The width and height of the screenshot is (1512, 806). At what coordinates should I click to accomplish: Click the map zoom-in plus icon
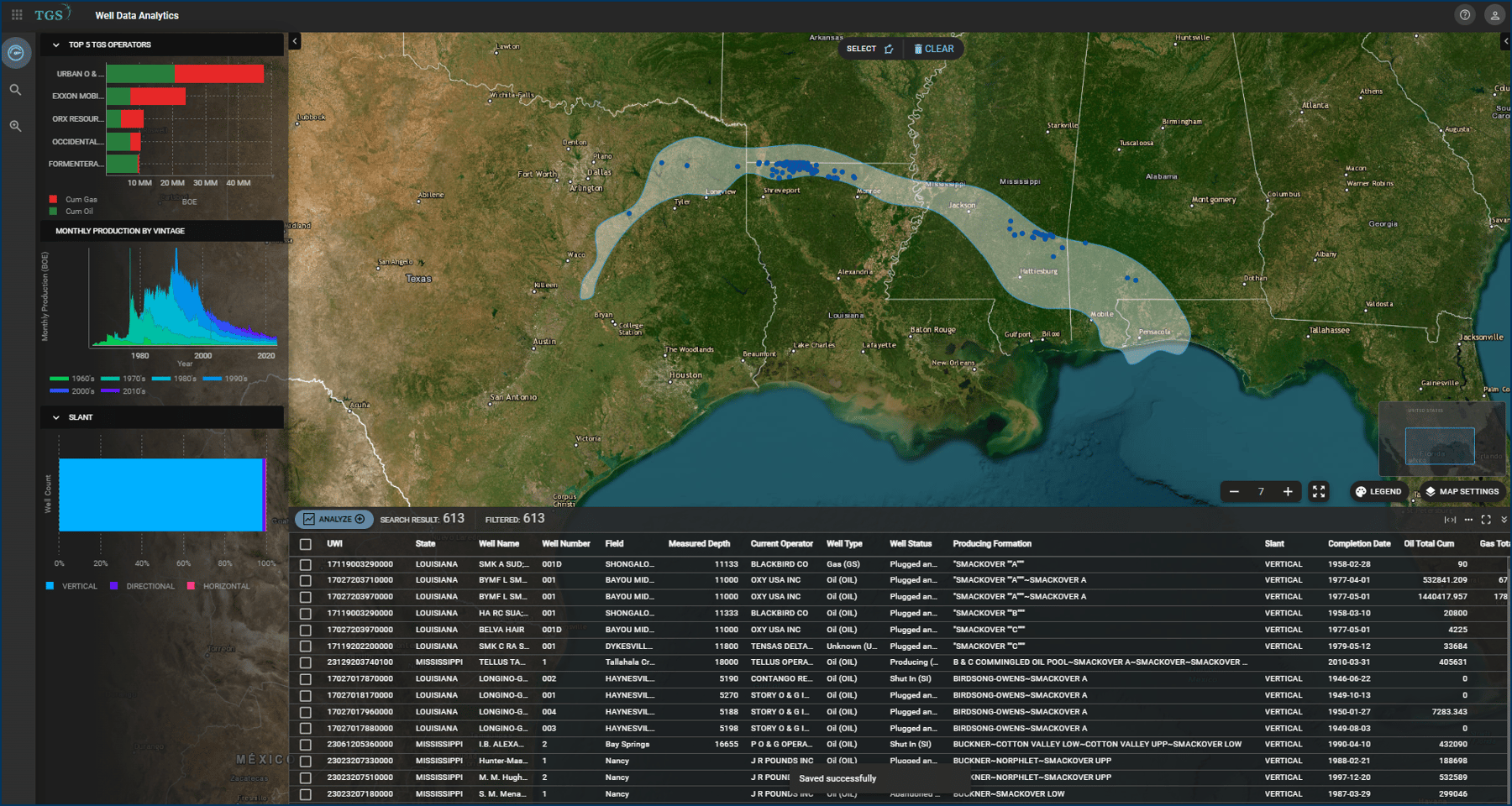(x=1288, y=491)
